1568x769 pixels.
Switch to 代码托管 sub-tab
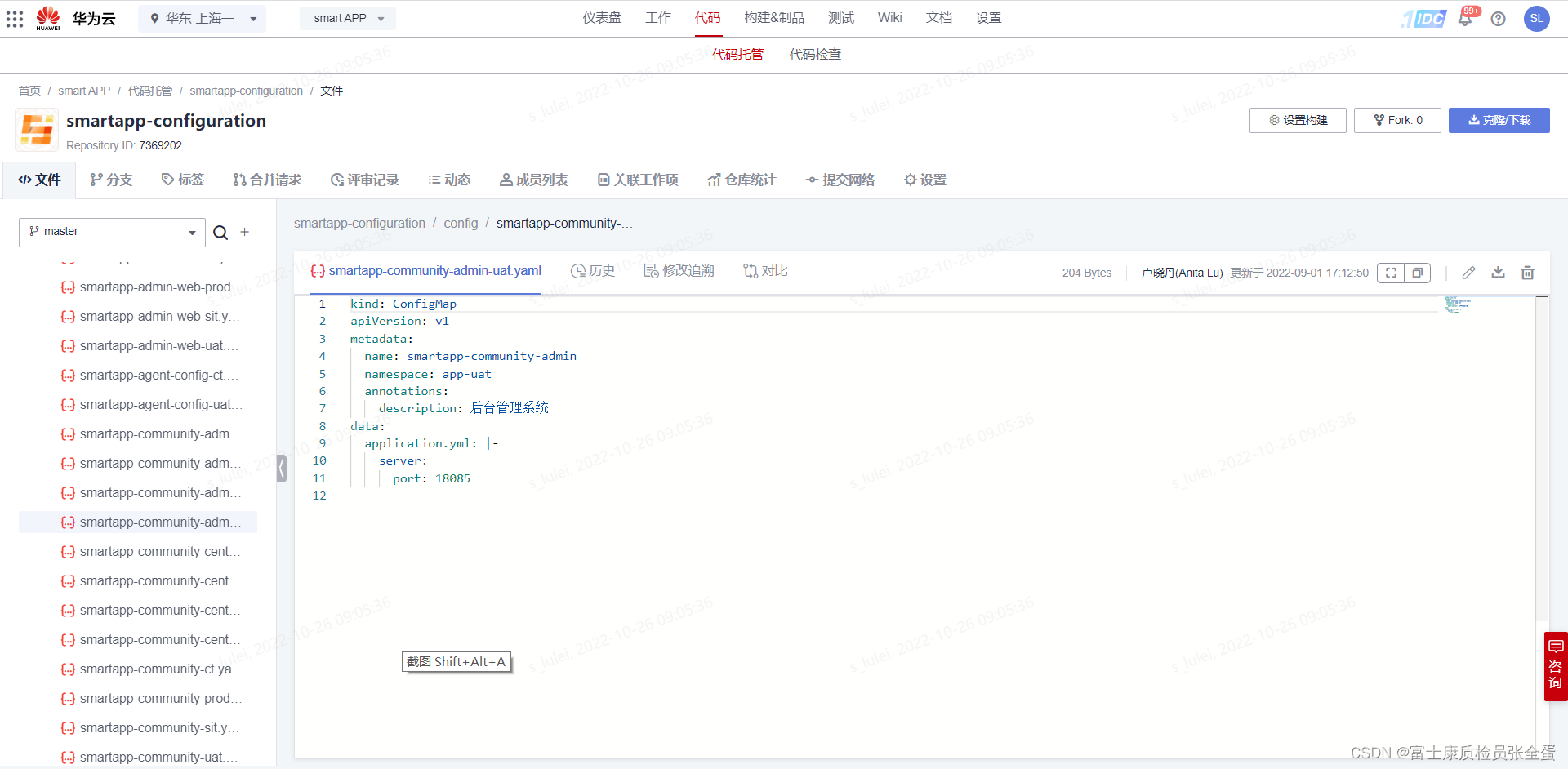[x=737, y=55]
